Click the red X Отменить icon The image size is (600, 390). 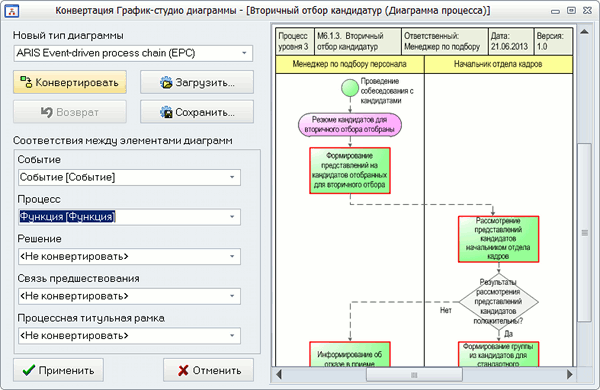click(183, 370)
